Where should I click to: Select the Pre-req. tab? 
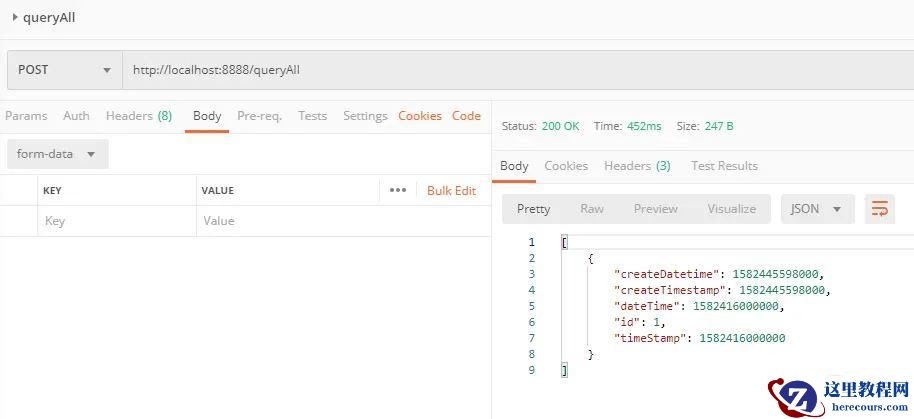click(259, 116)
